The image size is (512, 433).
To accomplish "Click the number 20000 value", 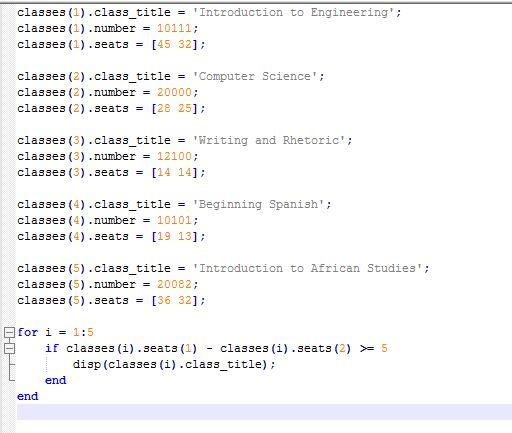I will point(174,92).
